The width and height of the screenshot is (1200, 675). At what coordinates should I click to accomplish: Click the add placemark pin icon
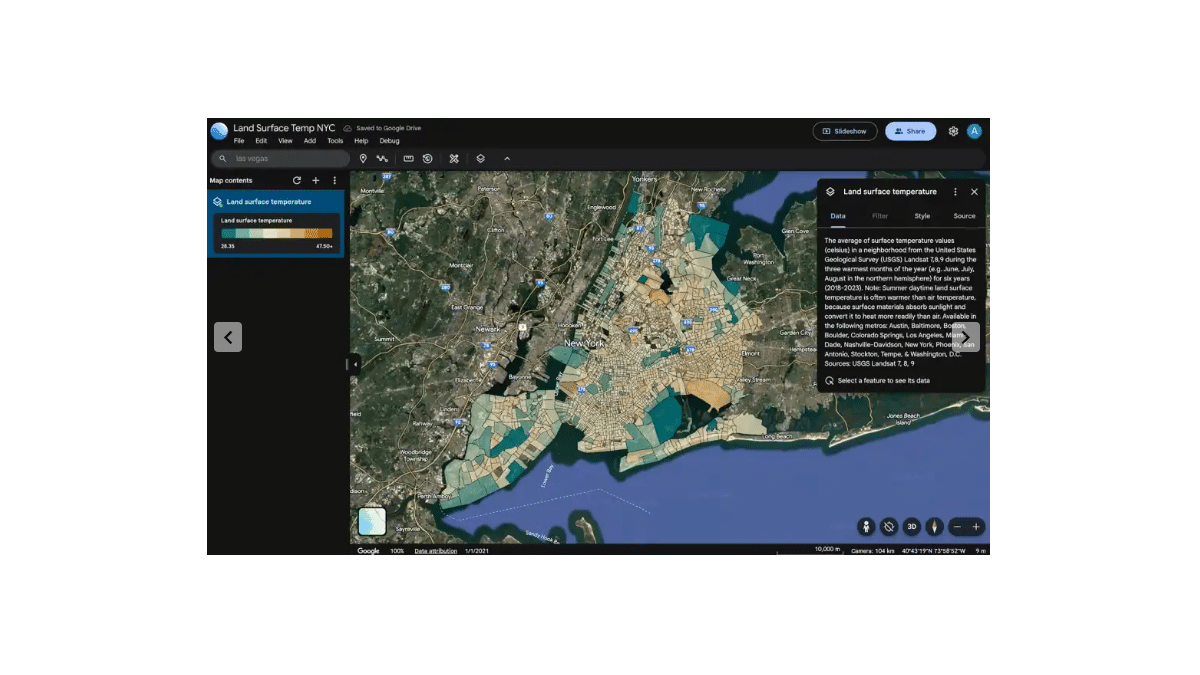coord(363,158)
